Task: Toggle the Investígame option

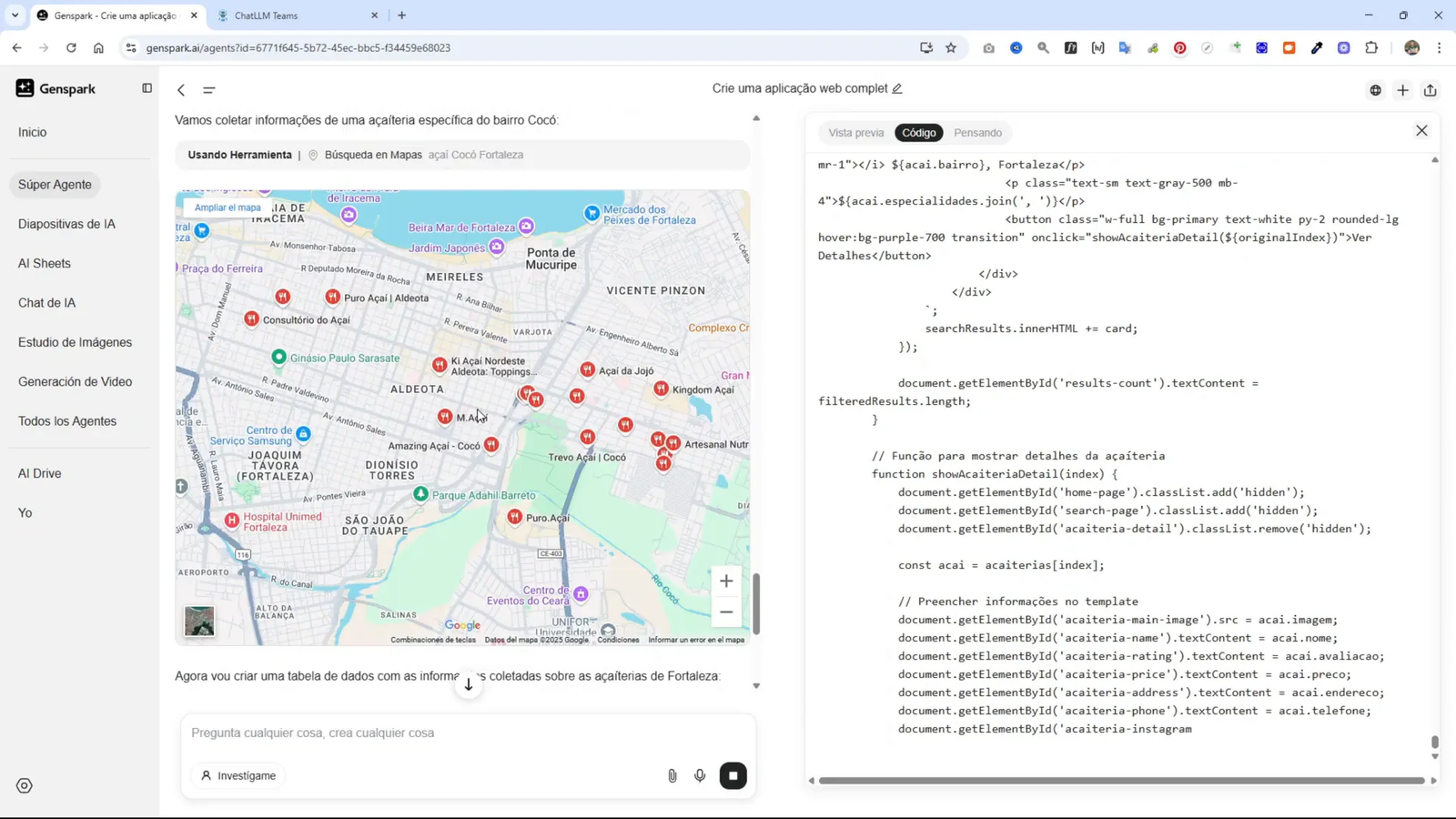Action: (x=238, y=774)
